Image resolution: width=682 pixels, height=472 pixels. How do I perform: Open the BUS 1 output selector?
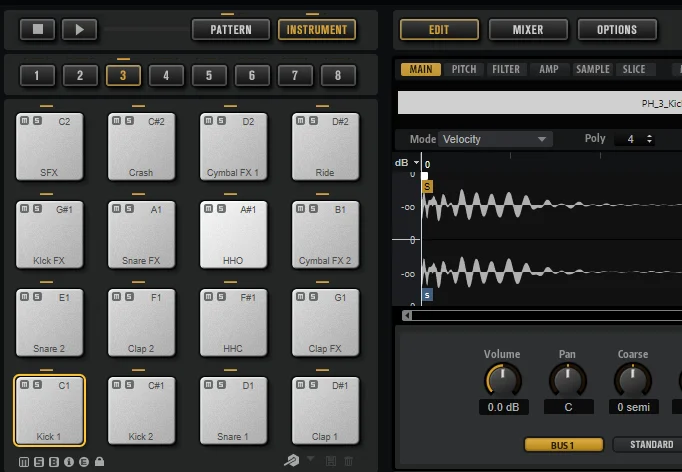tap(564, 445)
